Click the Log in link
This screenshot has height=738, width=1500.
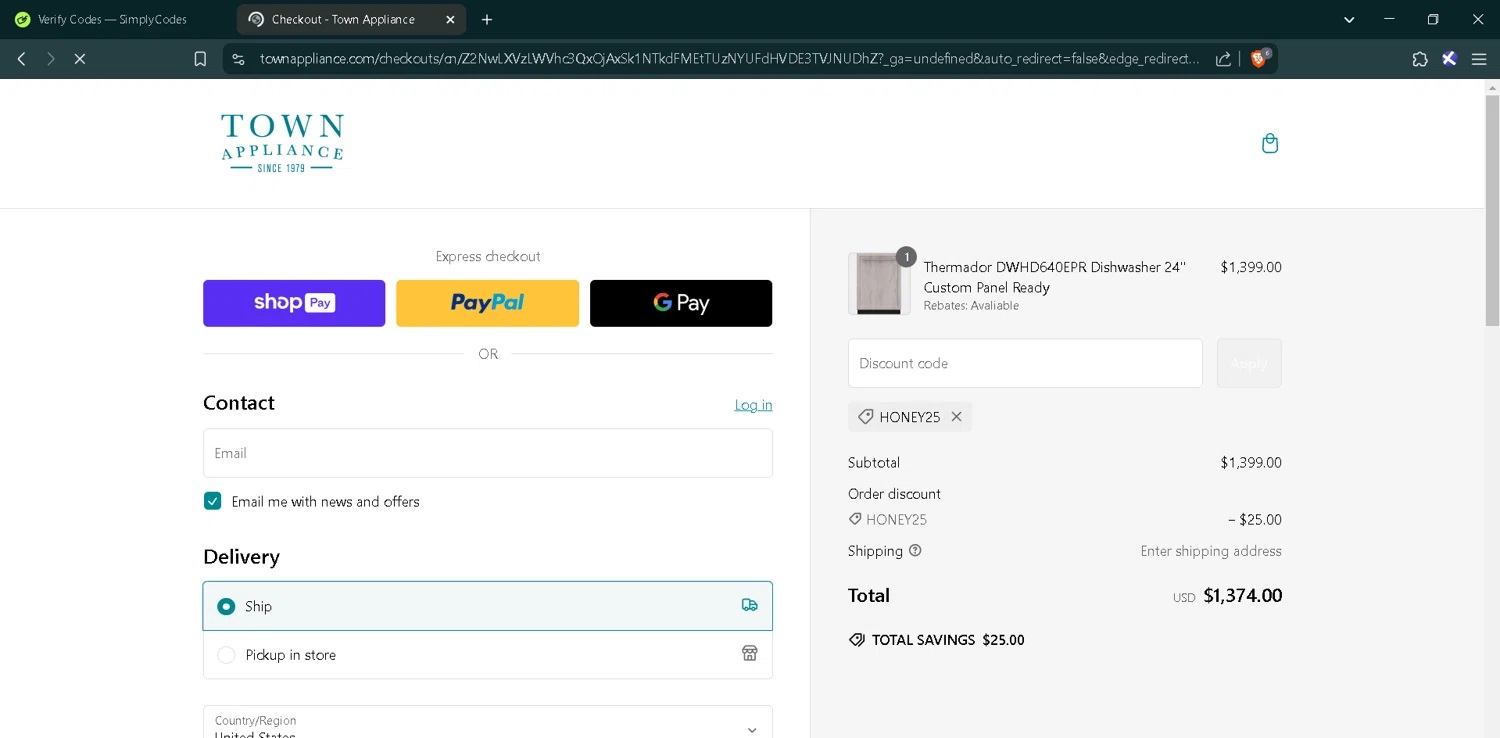coord(753,405)
